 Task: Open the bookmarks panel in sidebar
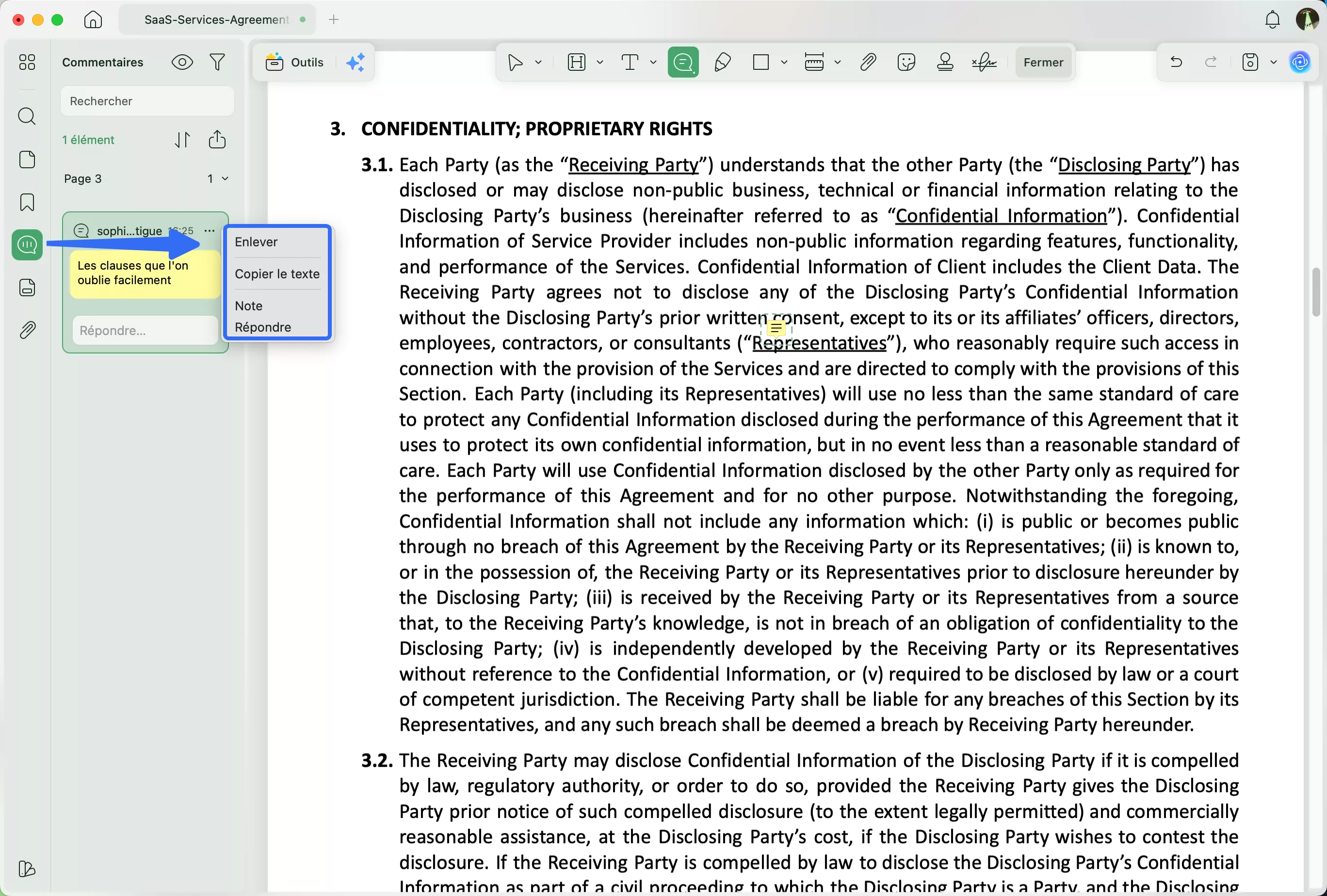(x=27, y=202)
